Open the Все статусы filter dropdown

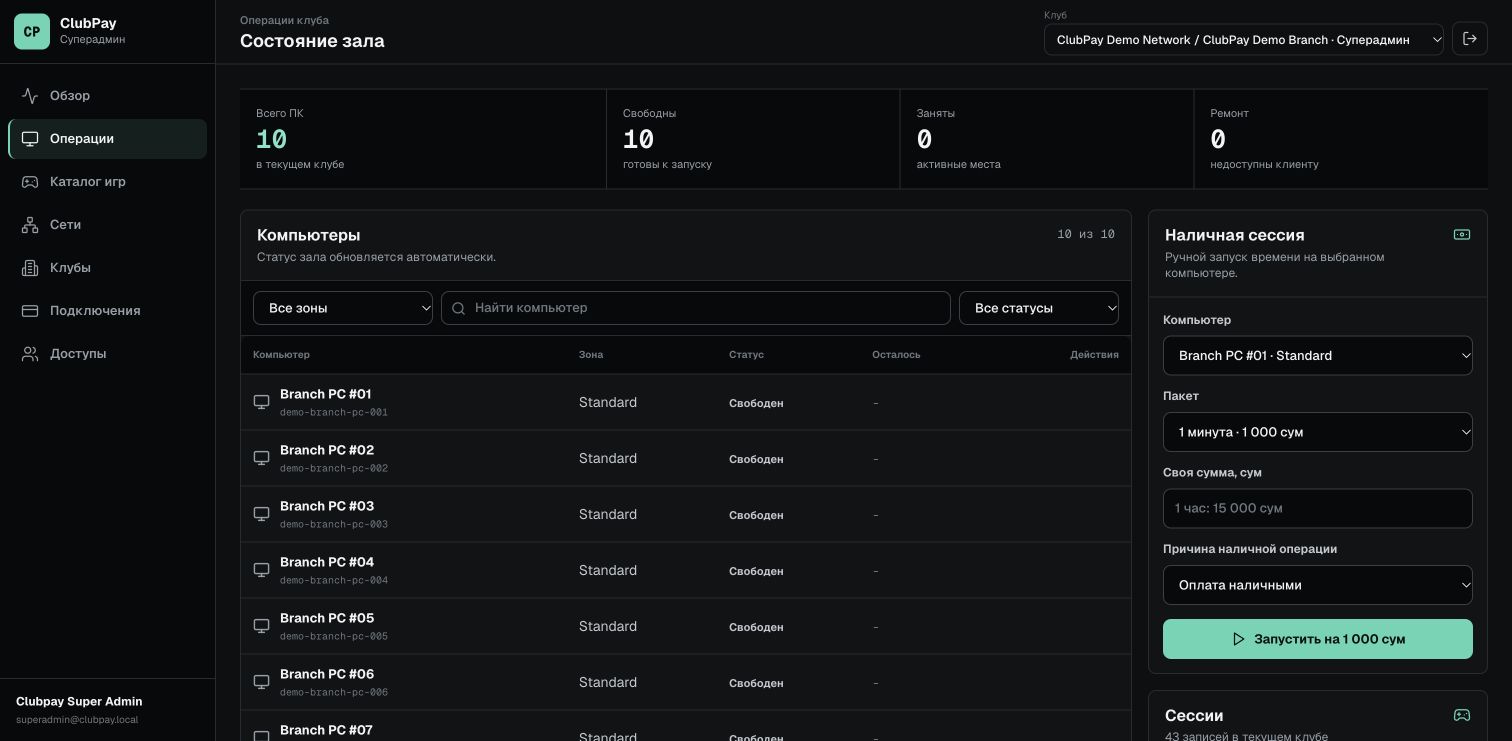coord(1039,308)
